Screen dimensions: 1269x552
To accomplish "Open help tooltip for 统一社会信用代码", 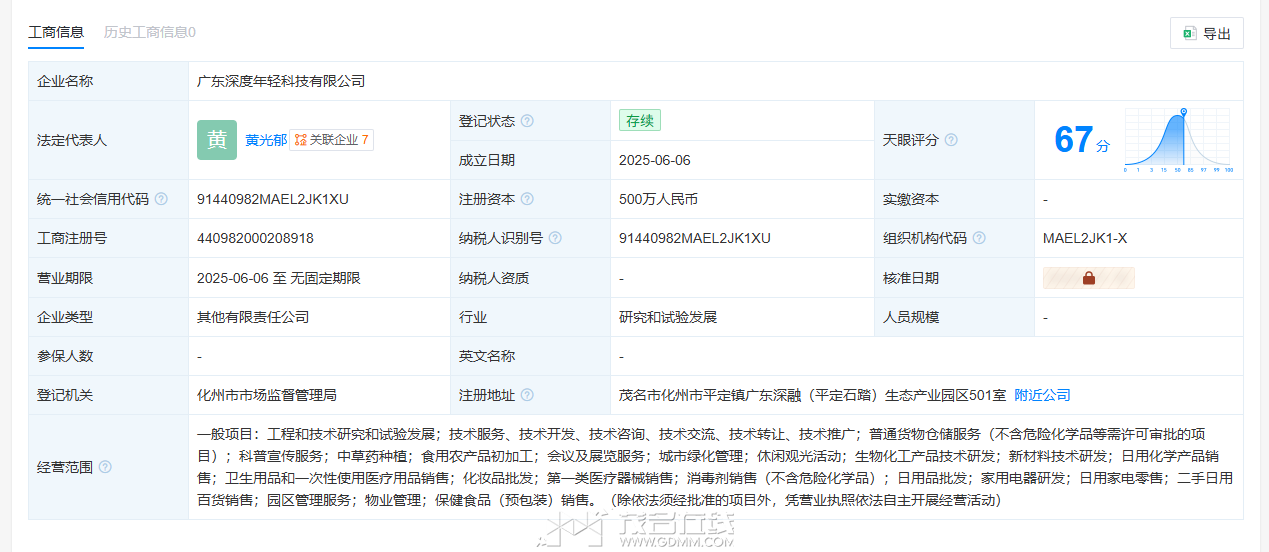I will 161,199.
